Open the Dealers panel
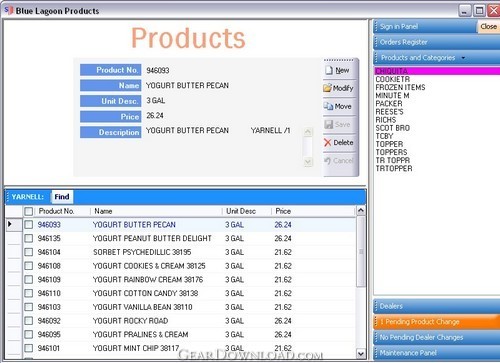500x363 pixels. pyautogui.click(x=437, y=306)
